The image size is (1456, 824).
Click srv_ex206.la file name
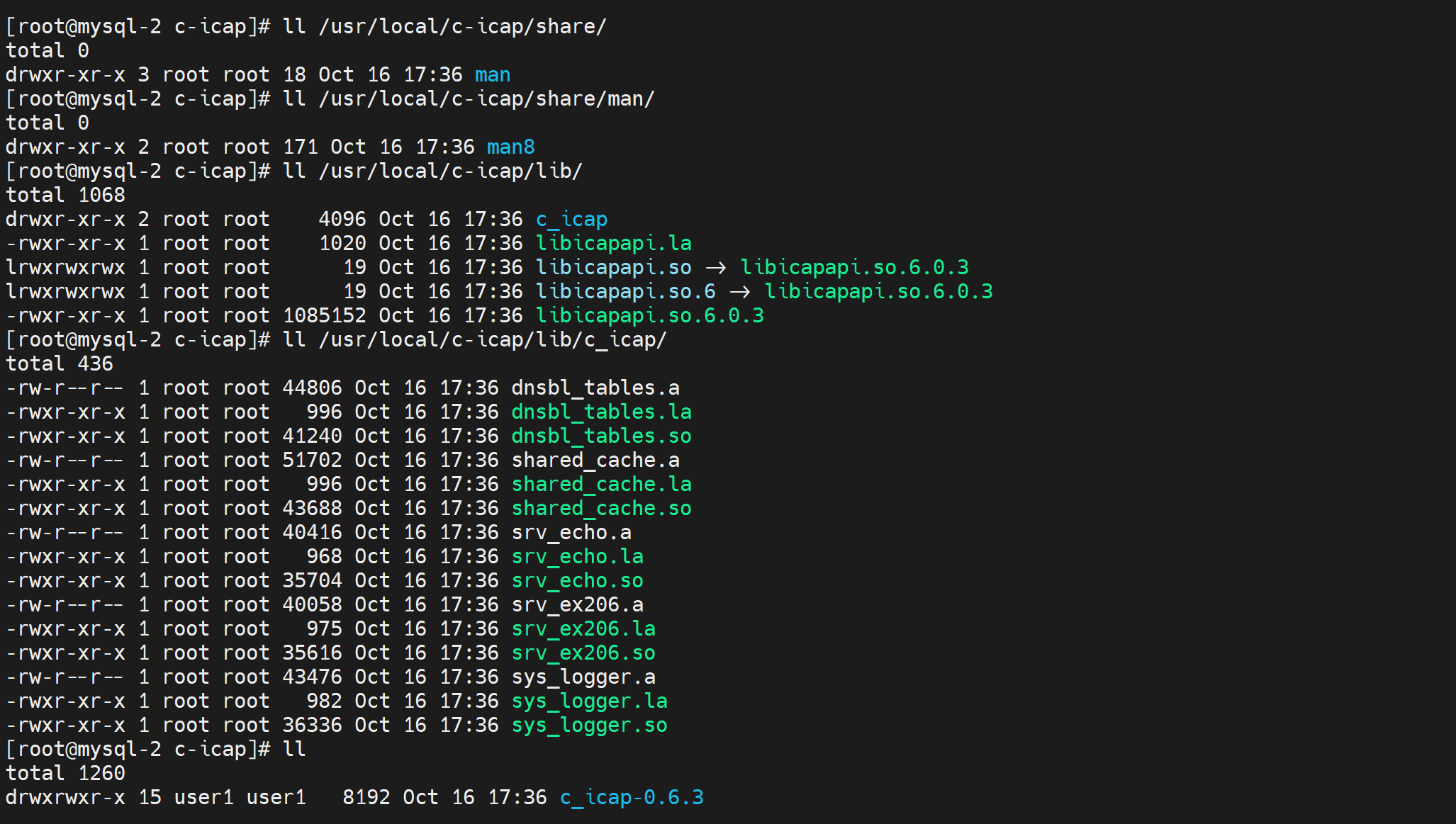(583, 628)
